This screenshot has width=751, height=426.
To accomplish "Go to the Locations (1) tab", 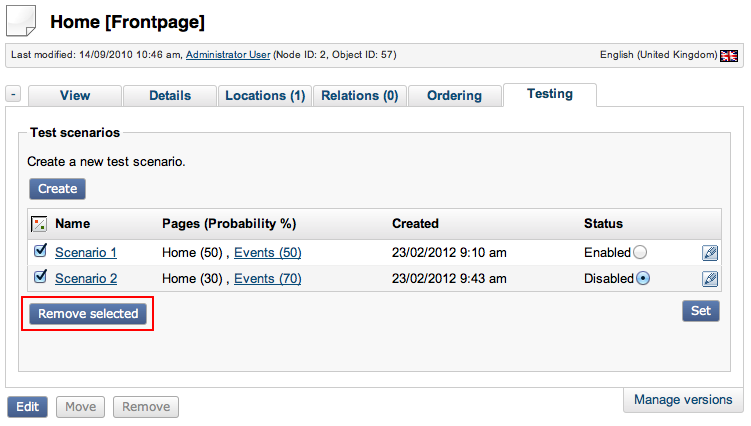I will point(265,96).
